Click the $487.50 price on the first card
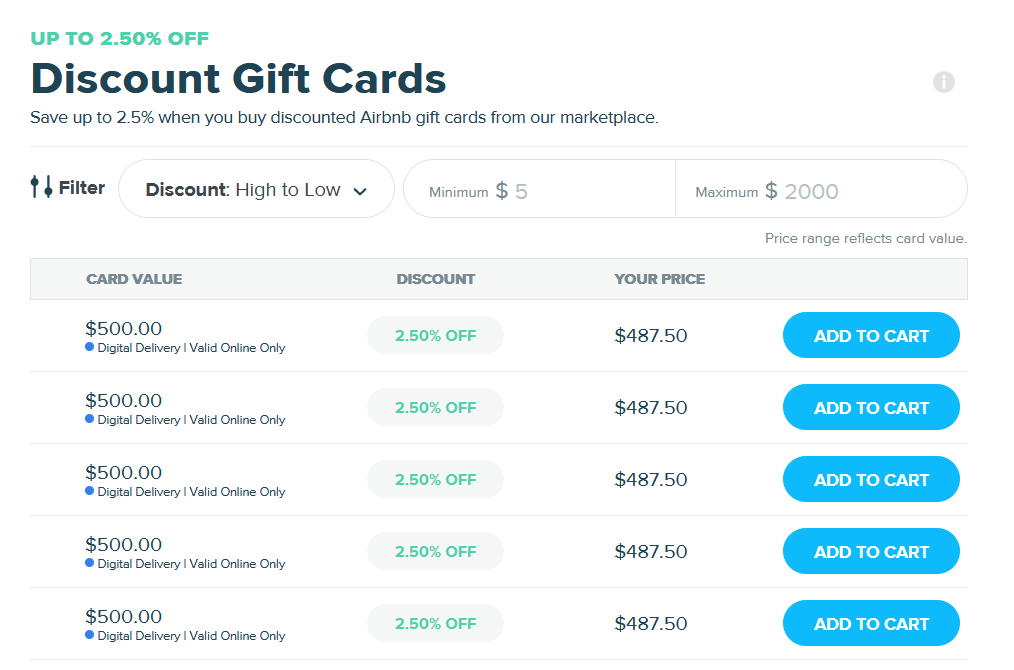The width and height of the screenshot is (1014, 670). pos(651,335)
